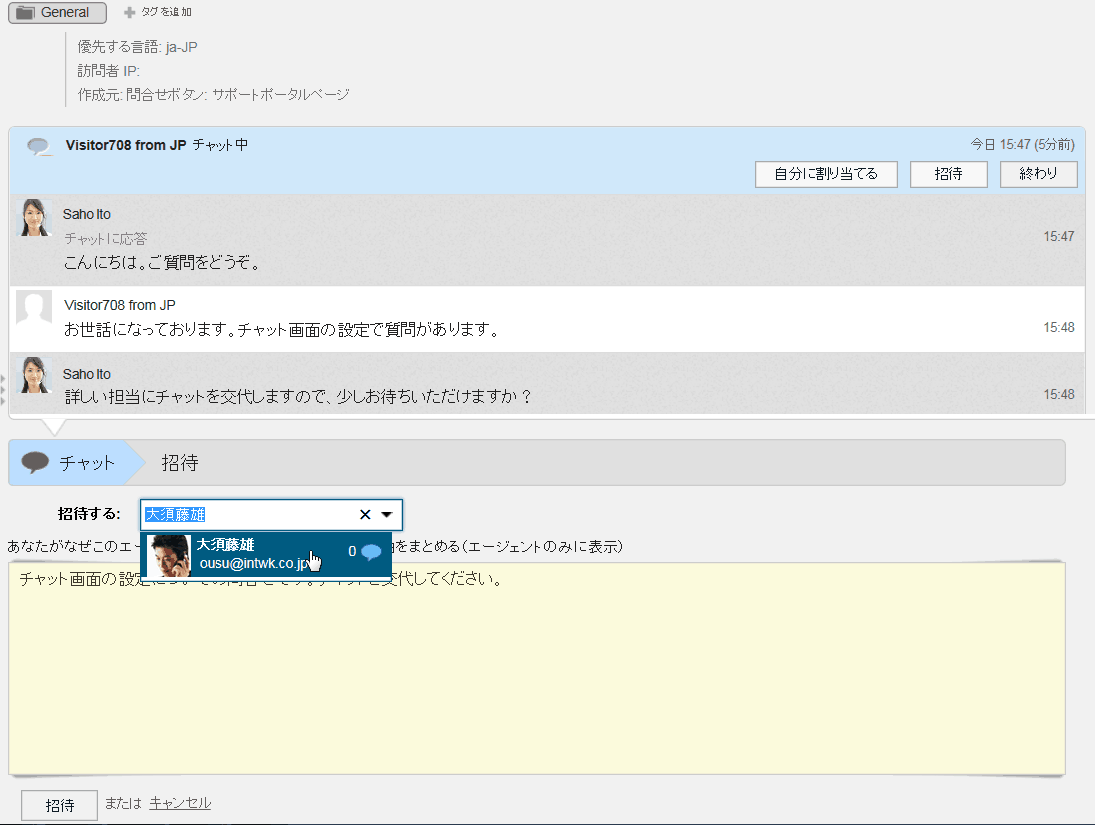Click text 優先する言語: ja-JP
This screenshot has height=825, width=1095.
[x=138, y=47]
